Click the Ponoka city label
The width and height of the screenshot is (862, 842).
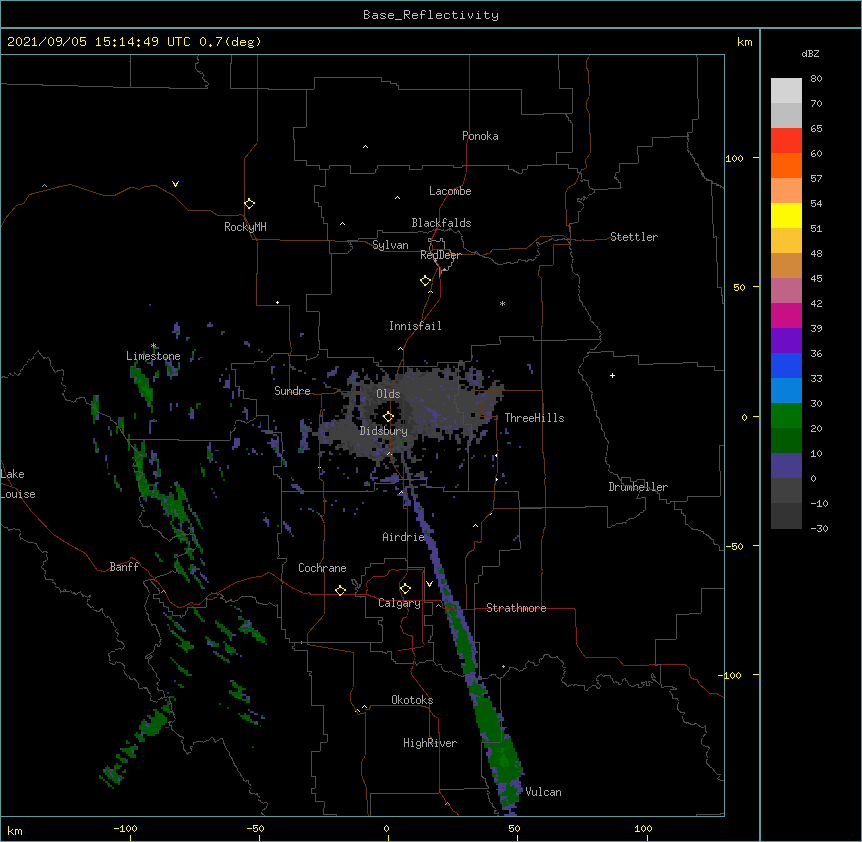[x=480, y=136]
